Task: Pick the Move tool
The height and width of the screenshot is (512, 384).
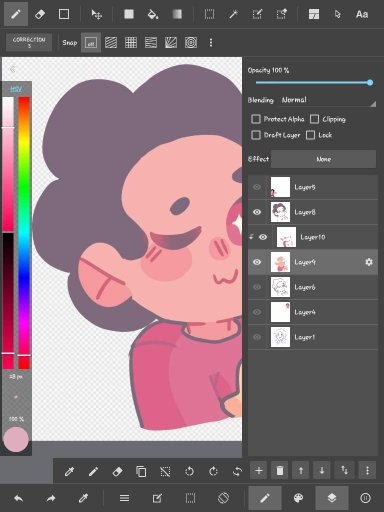Action: (97, 14)
